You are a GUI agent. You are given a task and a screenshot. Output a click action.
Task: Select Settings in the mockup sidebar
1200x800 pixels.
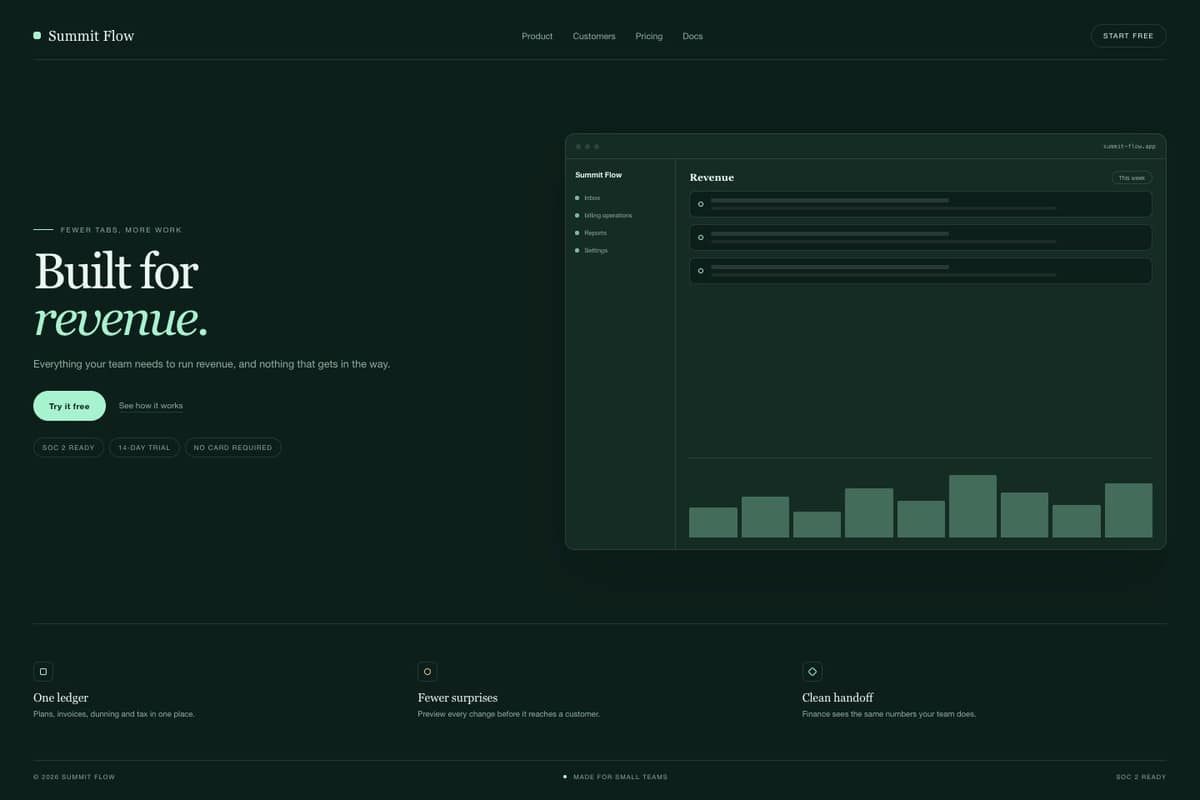click(595, 250)
